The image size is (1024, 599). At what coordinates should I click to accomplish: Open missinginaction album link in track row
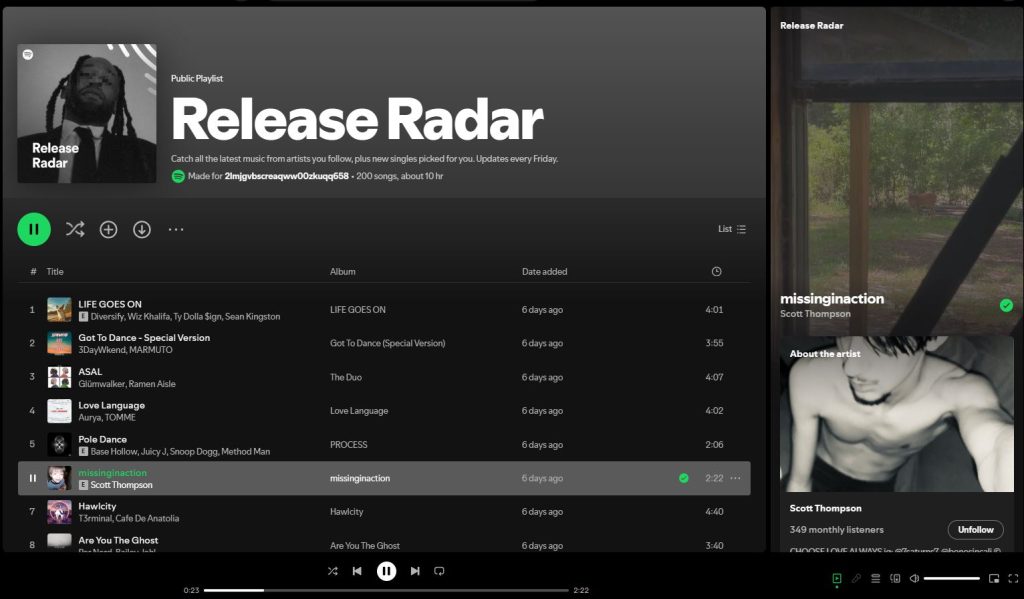[360, 478]
